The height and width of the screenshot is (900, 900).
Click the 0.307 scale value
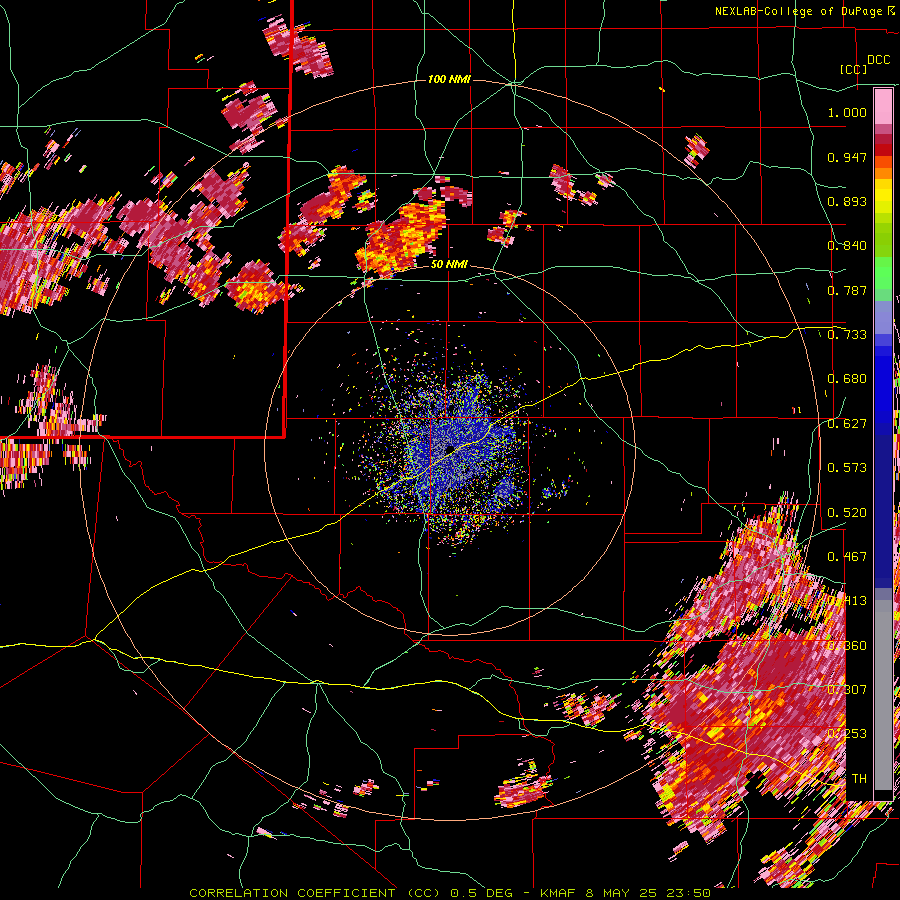[848, 690]
